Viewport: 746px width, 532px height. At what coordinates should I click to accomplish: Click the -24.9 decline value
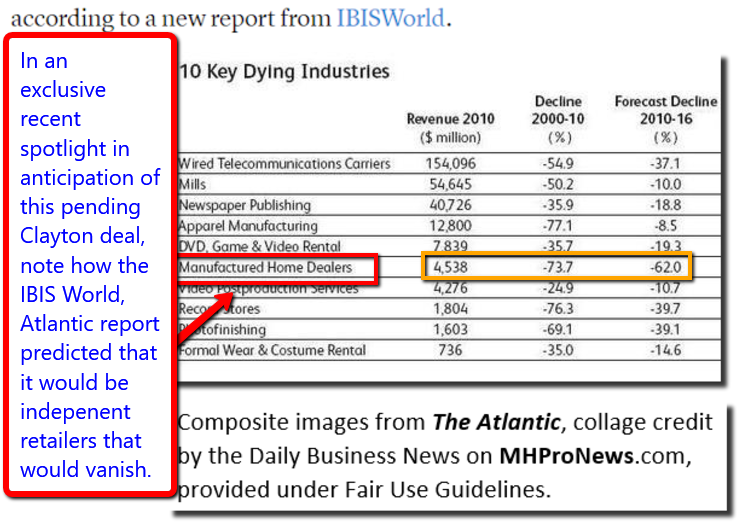558,288
